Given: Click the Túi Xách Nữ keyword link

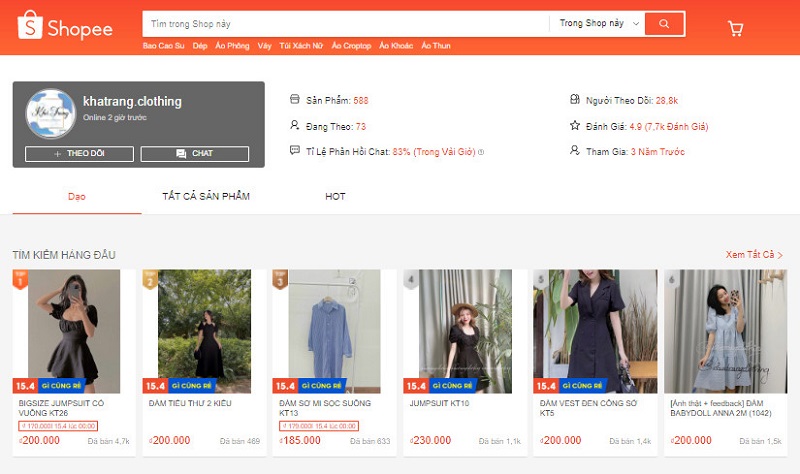Looking at the screenshot, I should pos(301,46).
